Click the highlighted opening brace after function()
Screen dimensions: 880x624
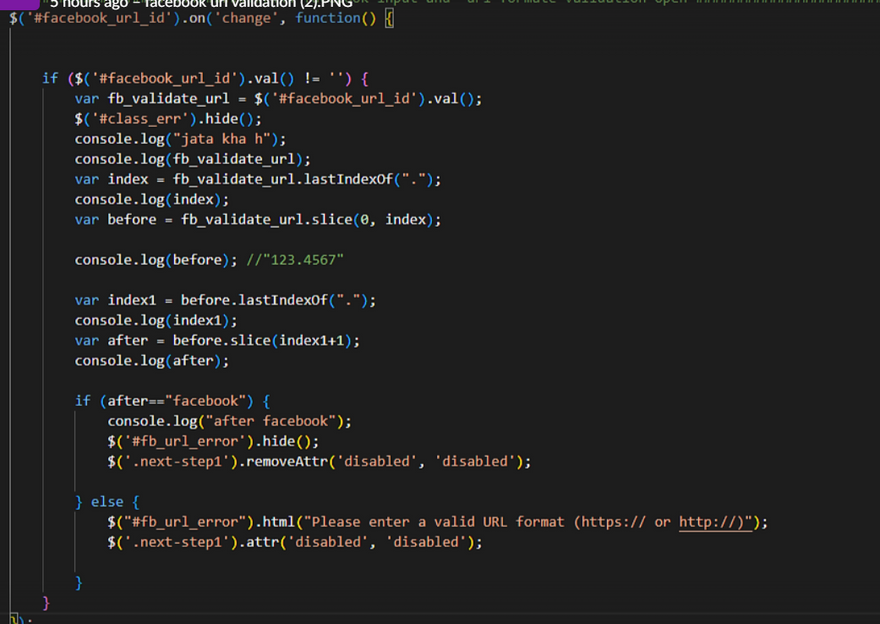(389, 19)
